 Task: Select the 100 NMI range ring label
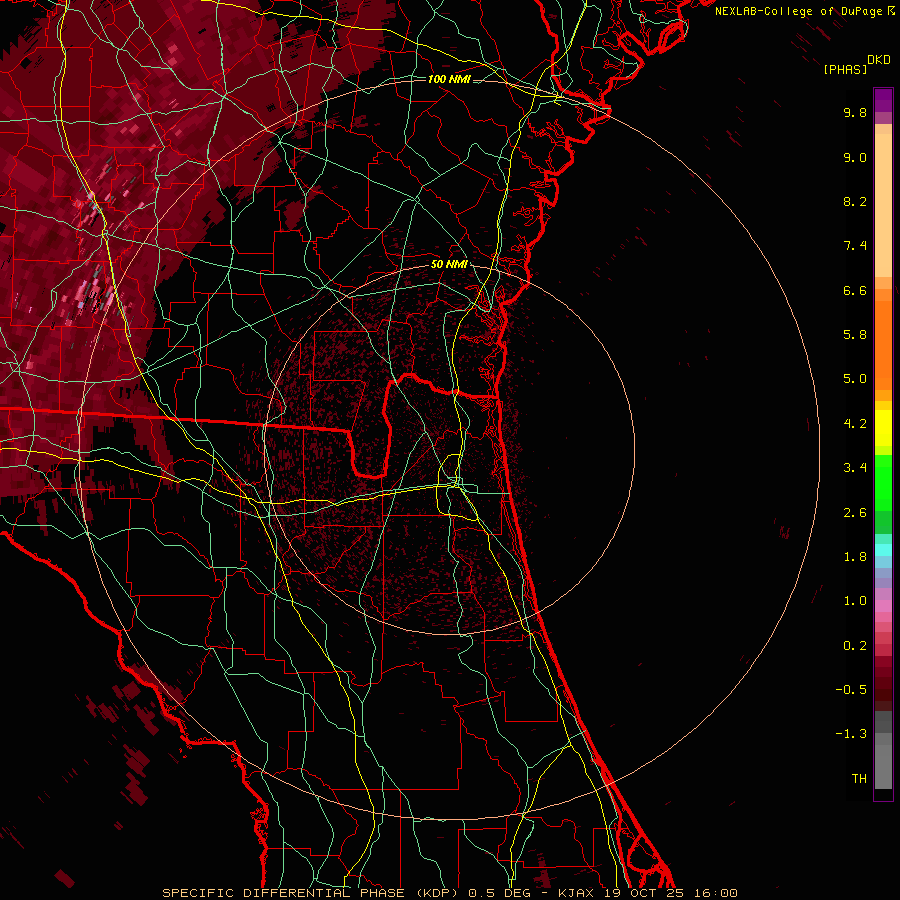[449, 79]
